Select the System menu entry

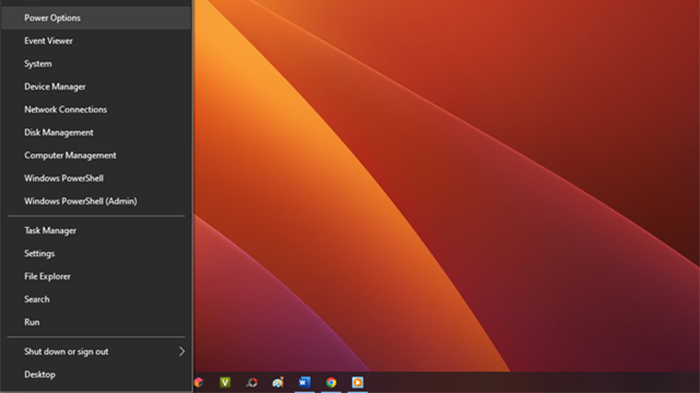tap(96, 64)
